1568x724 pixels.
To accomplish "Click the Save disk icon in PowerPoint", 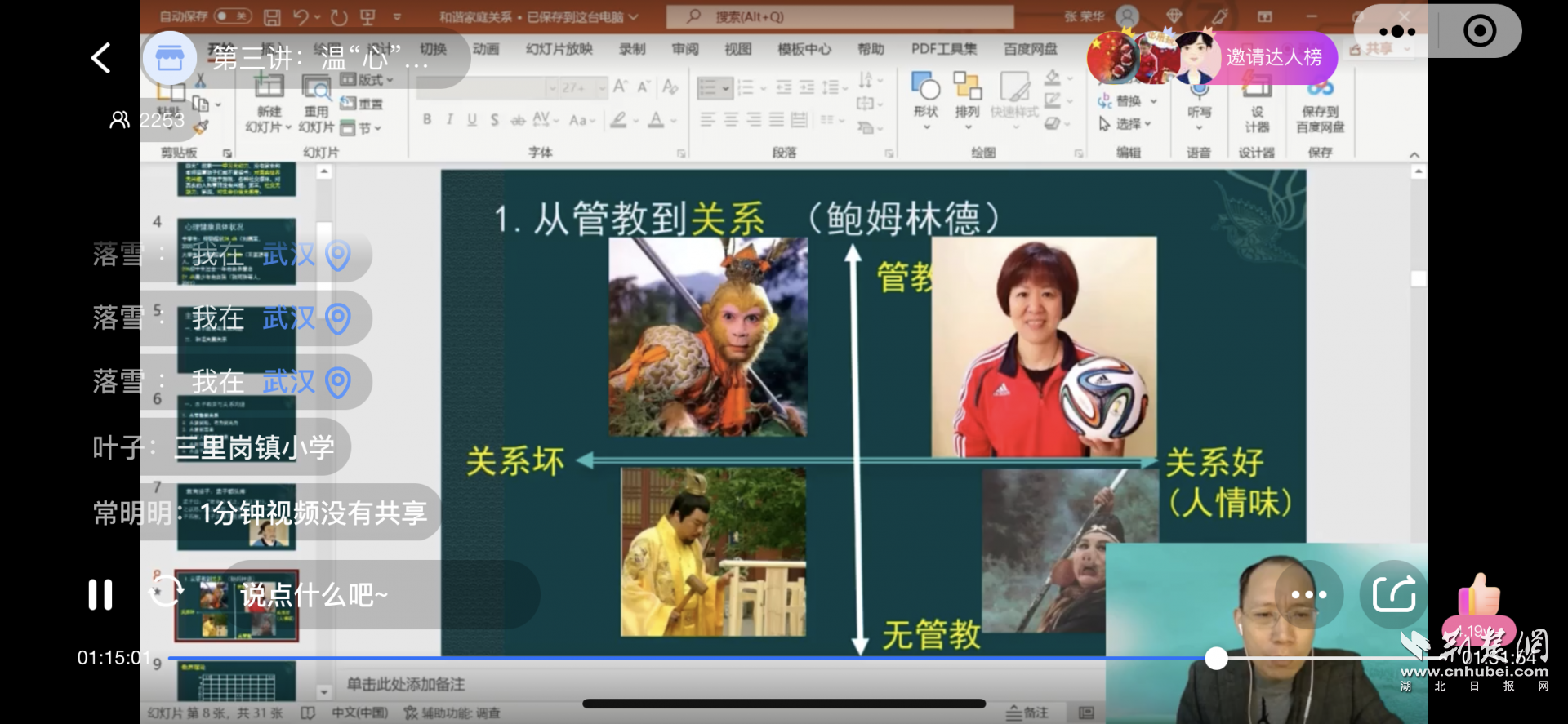I will pyautogui.click(x=272, y=17).
